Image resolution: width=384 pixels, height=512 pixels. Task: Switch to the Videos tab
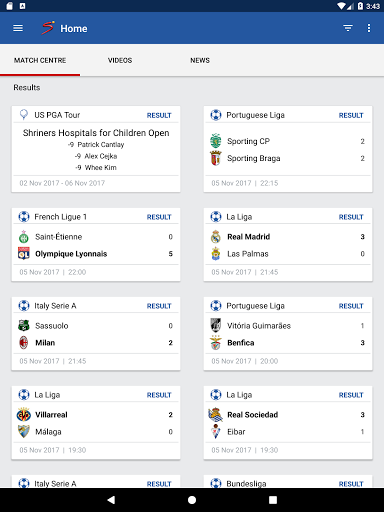[x=120, y=60]
